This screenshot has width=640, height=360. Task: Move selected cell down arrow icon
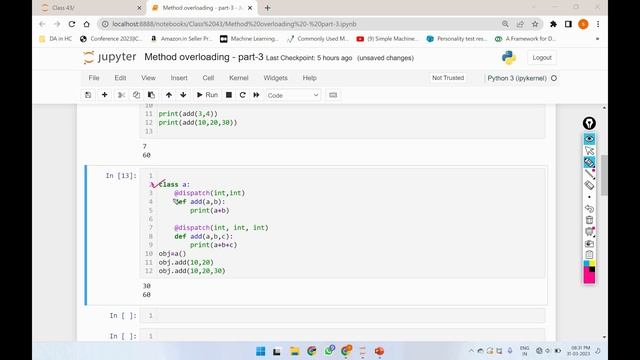click(x=183, y=95)
